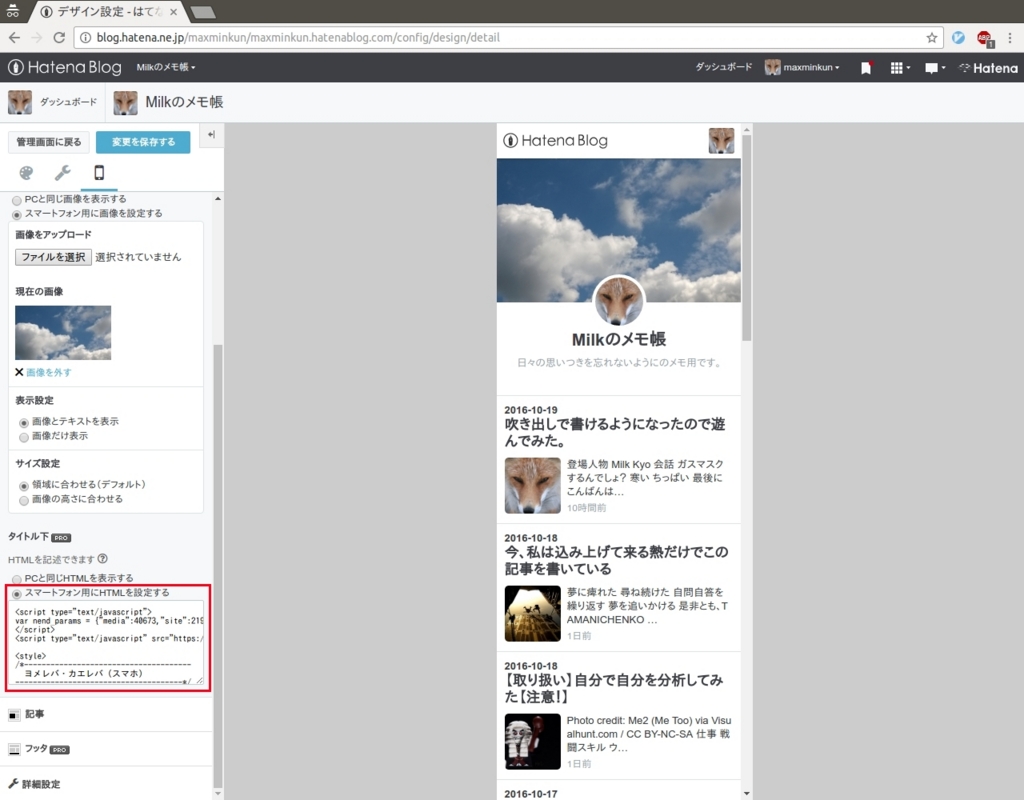The width and height of the screenshot is (1024, 800).
Task: Expand the 詳細設定 section
Action: click(x=106, y=784)
